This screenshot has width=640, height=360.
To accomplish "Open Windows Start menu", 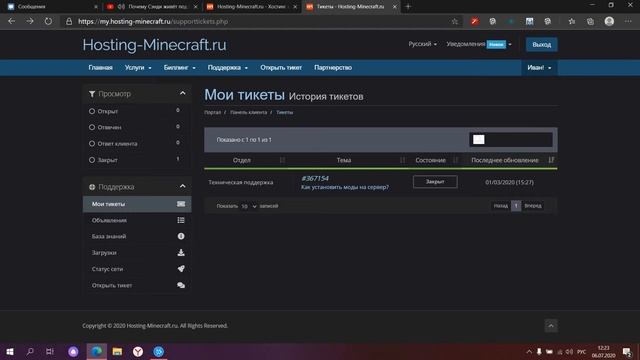I will click(10, 351).
